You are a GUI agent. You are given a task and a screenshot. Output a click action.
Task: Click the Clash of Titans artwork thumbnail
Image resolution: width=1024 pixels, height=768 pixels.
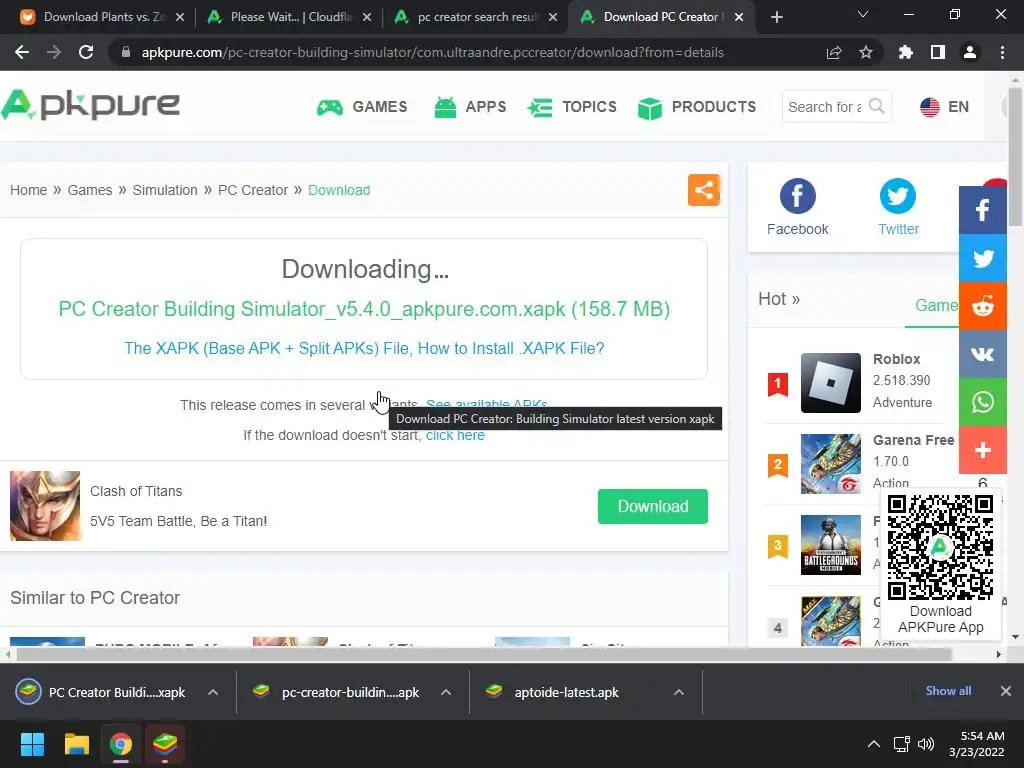pyautogui.click(x=45, y=506)
